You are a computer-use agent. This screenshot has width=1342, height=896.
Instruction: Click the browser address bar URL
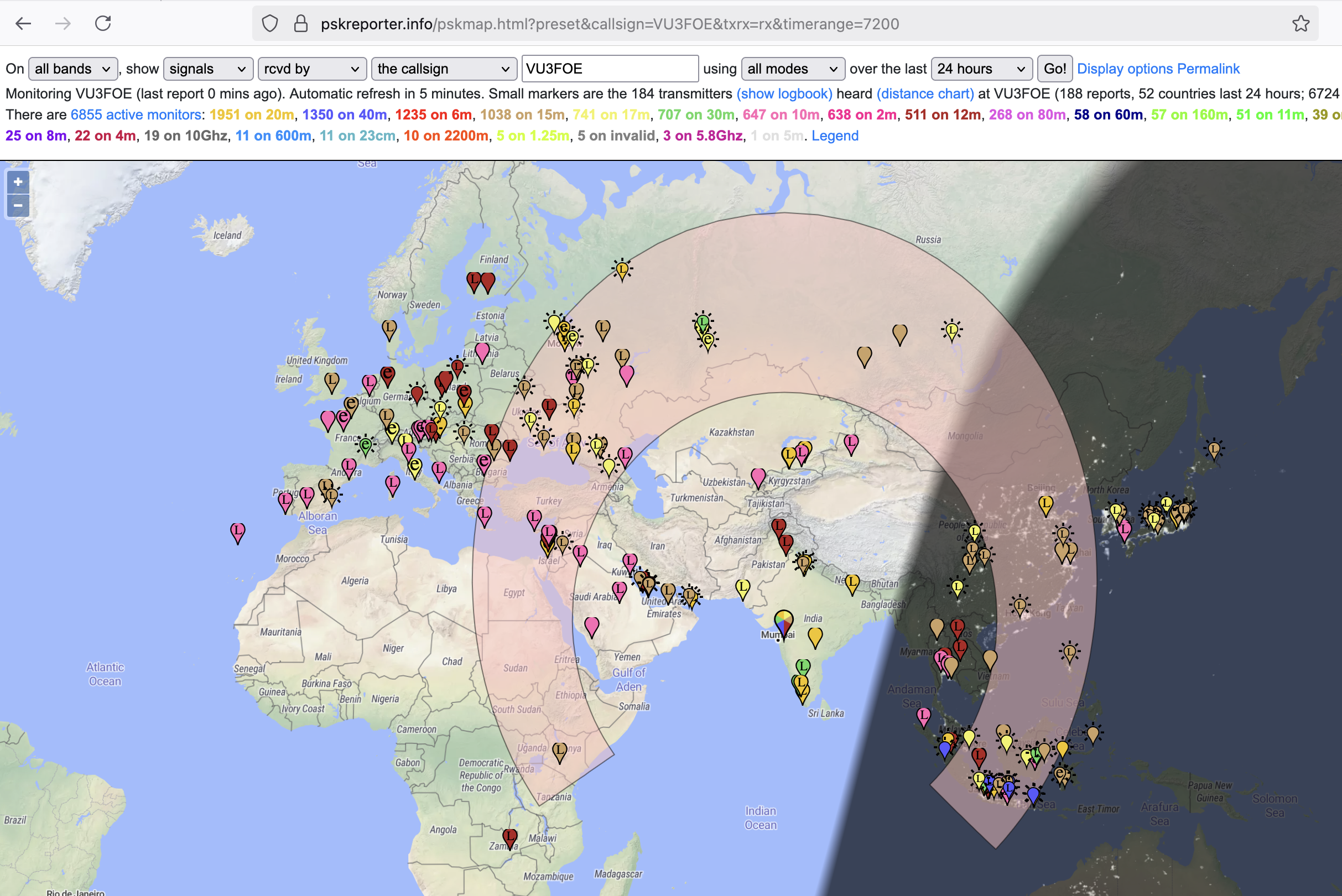(x=610, y=24)
